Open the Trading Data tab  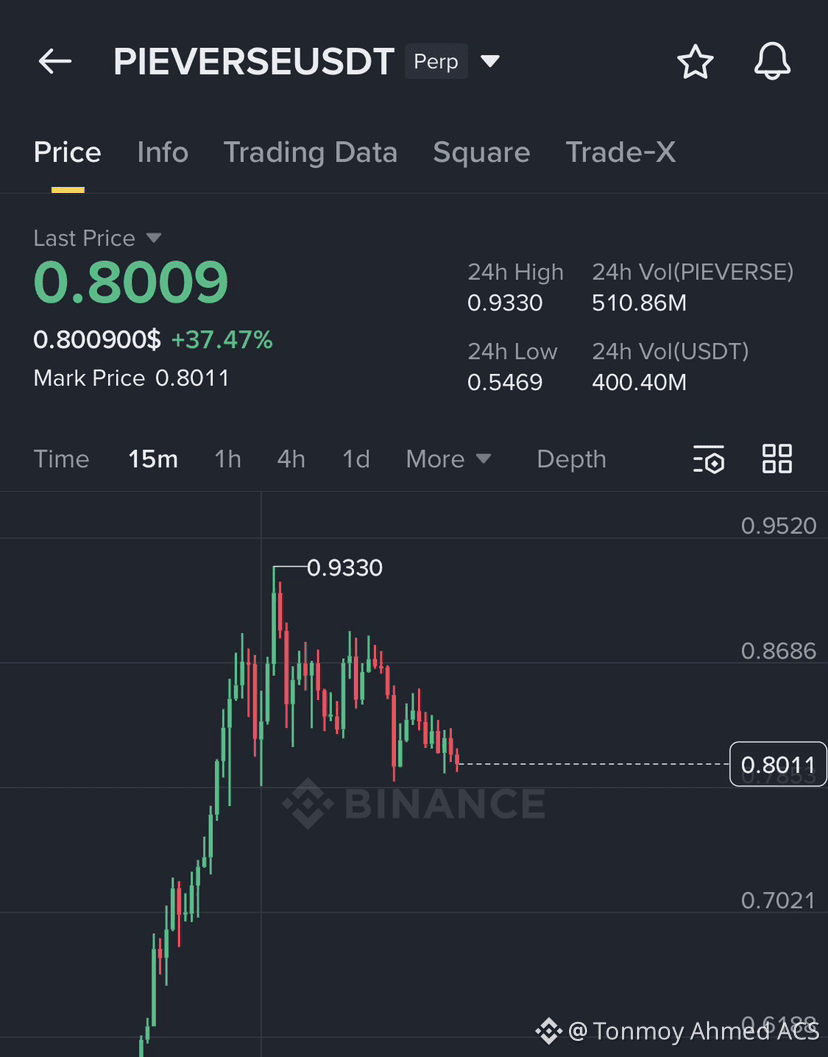310,152
